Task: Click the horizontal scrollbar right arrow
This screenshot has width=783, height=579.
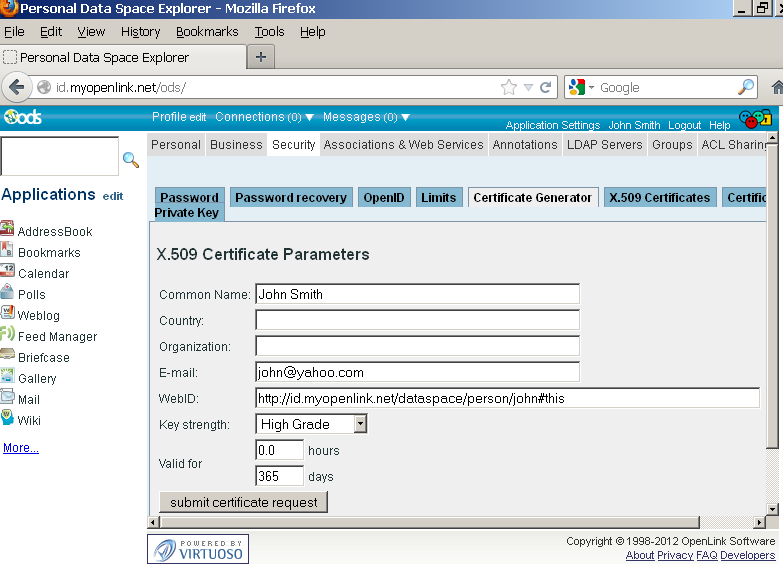Action: coord(759,522)
